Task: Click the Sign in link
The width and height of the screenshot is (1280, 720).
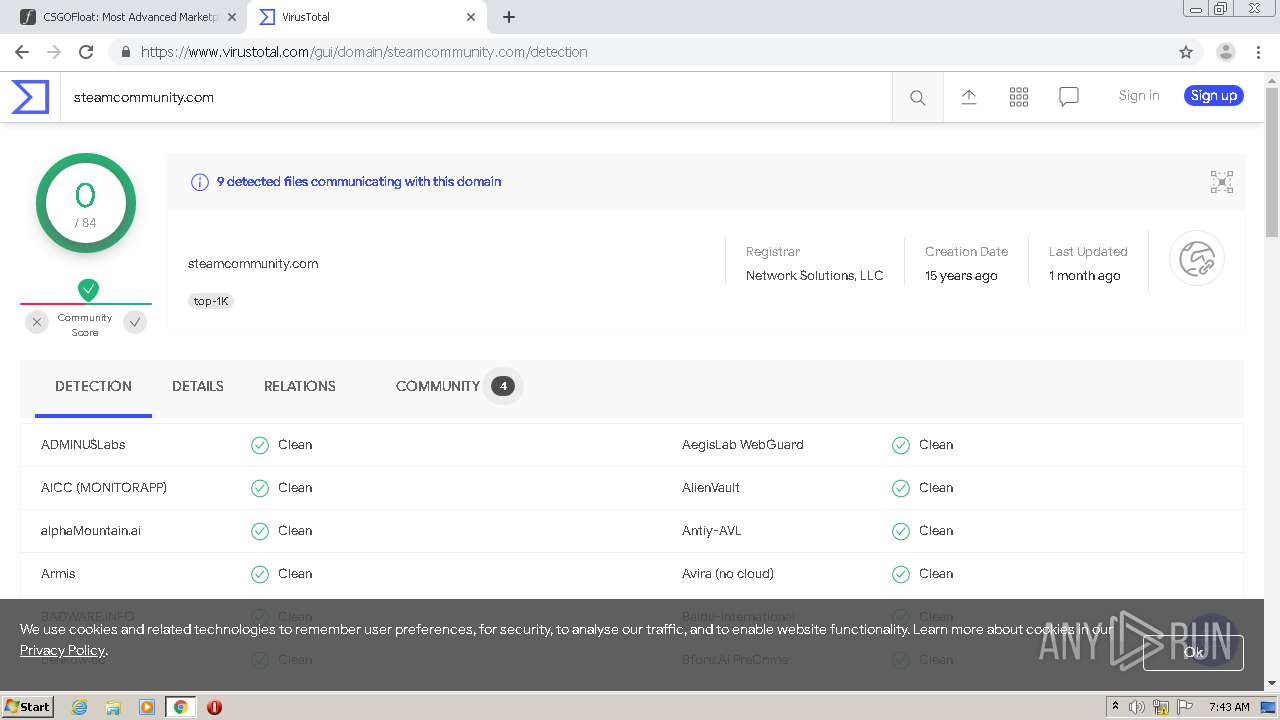Action: tap(1139, 95)
